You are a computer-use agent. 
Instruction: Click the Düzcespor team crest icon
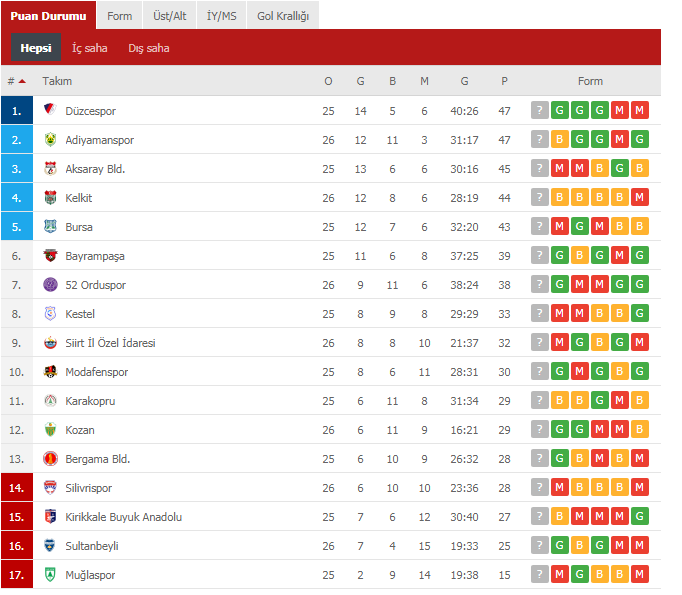tap(50, 110)
